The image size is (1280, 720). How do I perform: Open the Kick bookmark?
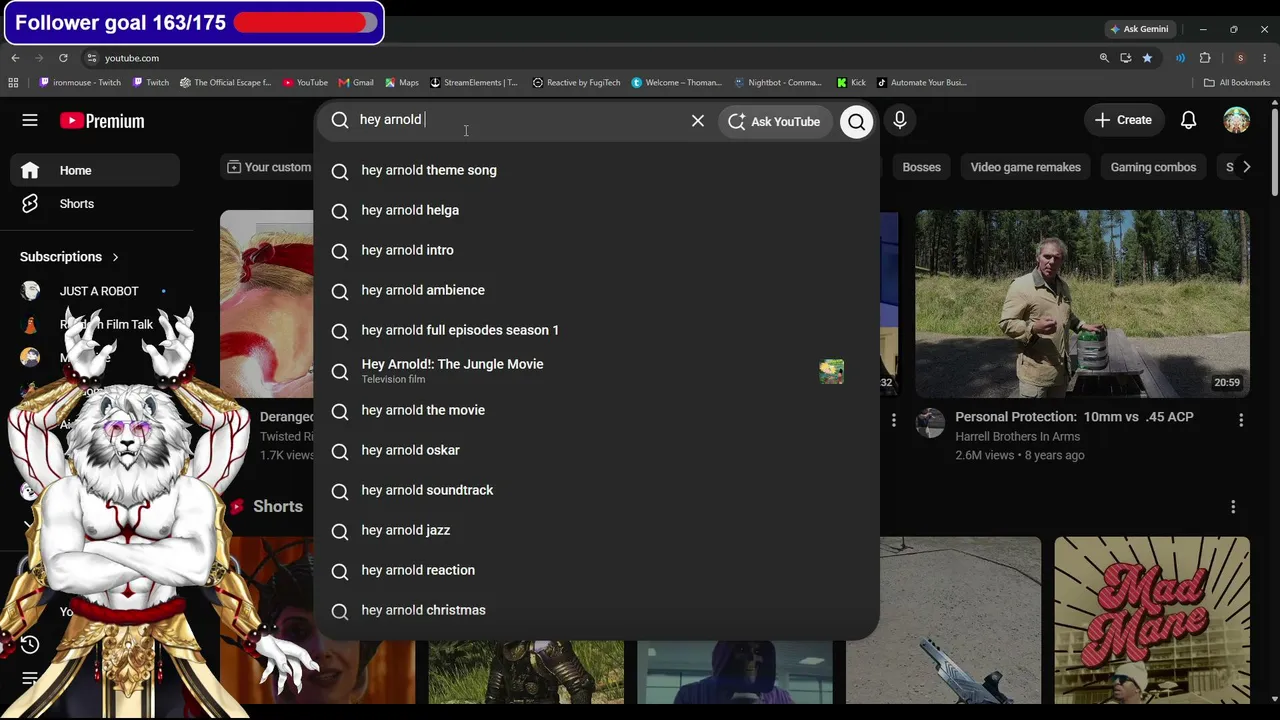coord(851,83)
